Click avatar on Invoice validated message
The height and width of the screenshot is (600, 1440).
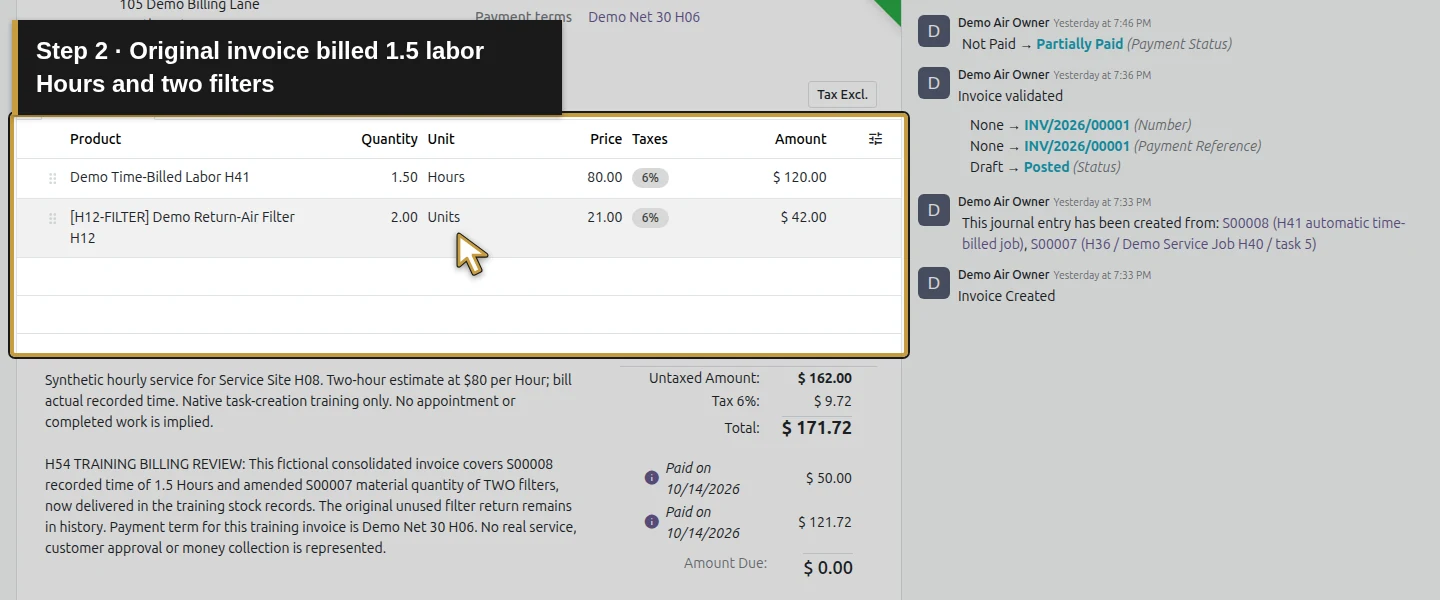pyautogui.click(x=934, y=83)
